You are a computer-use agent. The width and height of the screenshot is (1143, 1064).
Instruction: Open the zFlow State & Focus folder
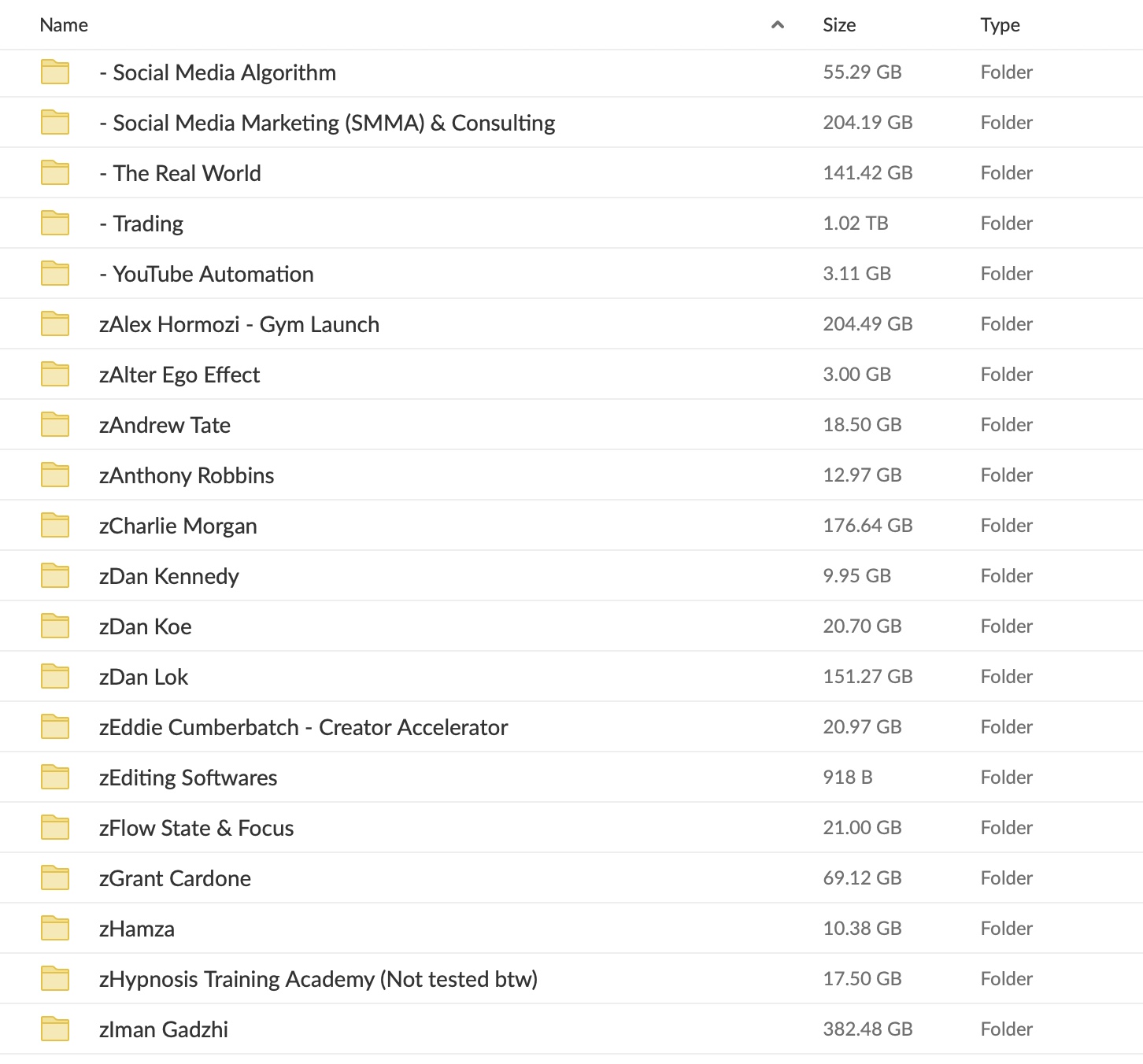pyautogui.click(x=198, y=827)
